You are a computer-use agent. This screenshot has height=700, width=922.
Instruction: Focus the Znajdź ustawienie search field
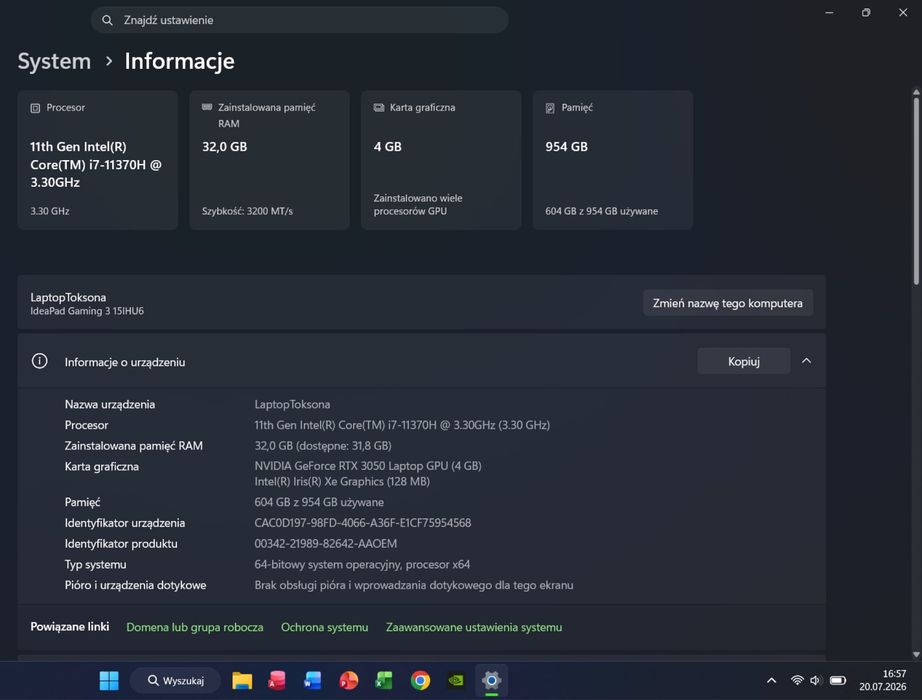click(x=299, y=20)
